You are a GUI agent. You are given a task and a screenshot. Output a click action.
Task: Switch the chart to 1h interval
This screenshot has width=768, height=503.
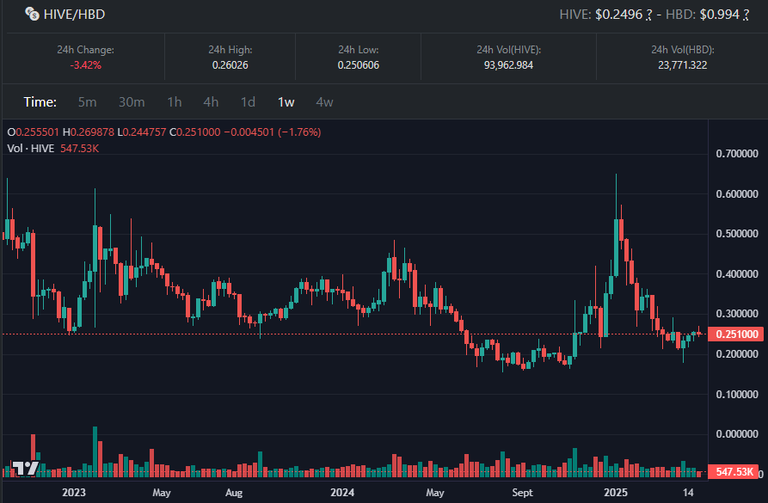(174, 102)
